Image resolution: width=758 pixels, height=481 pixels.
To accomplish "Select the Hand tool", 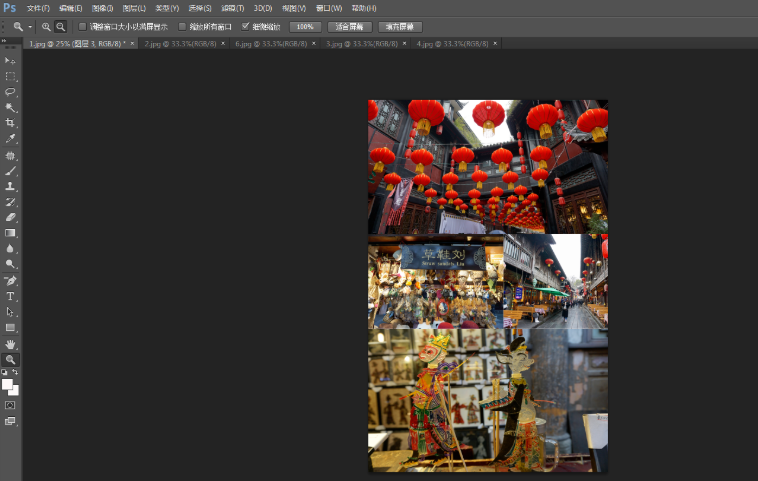I will point(10,344).
